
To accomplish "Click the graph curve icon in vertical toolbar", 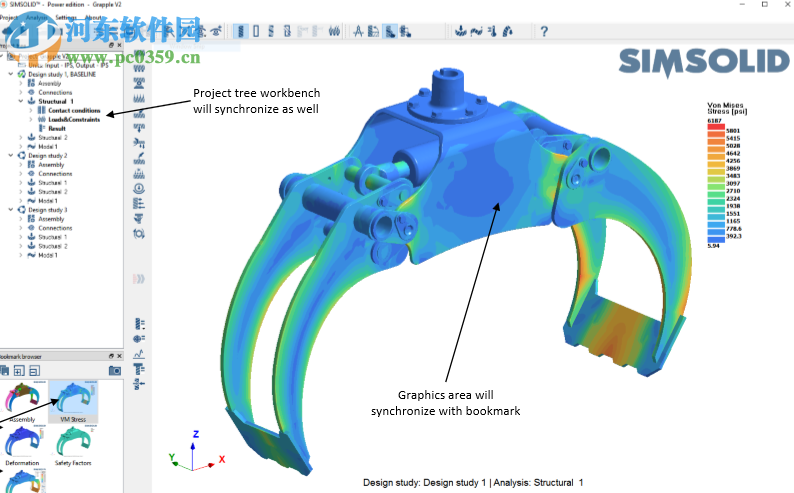I will point(139,354).
